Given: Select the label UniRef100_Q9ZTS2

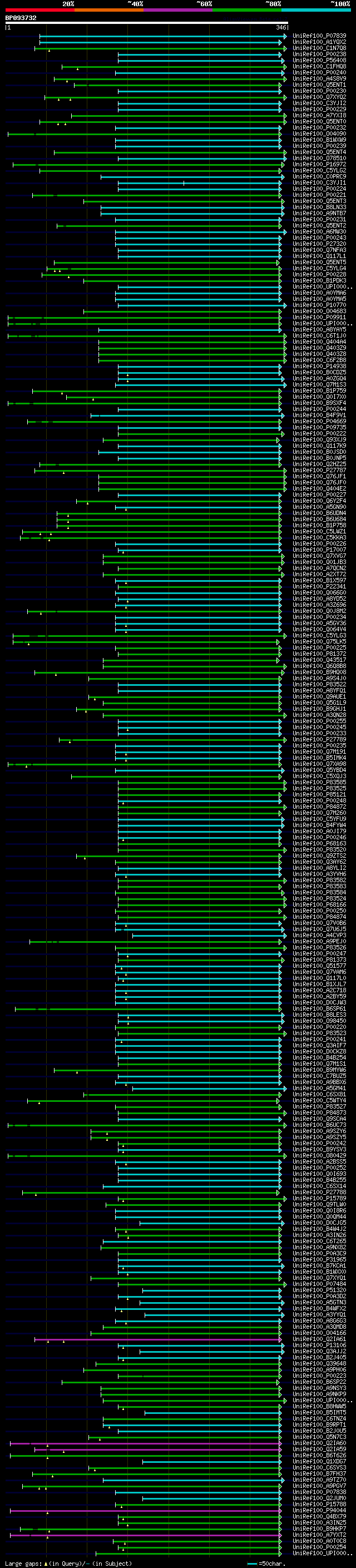Looking at the screenshot, I should [319, 856].
